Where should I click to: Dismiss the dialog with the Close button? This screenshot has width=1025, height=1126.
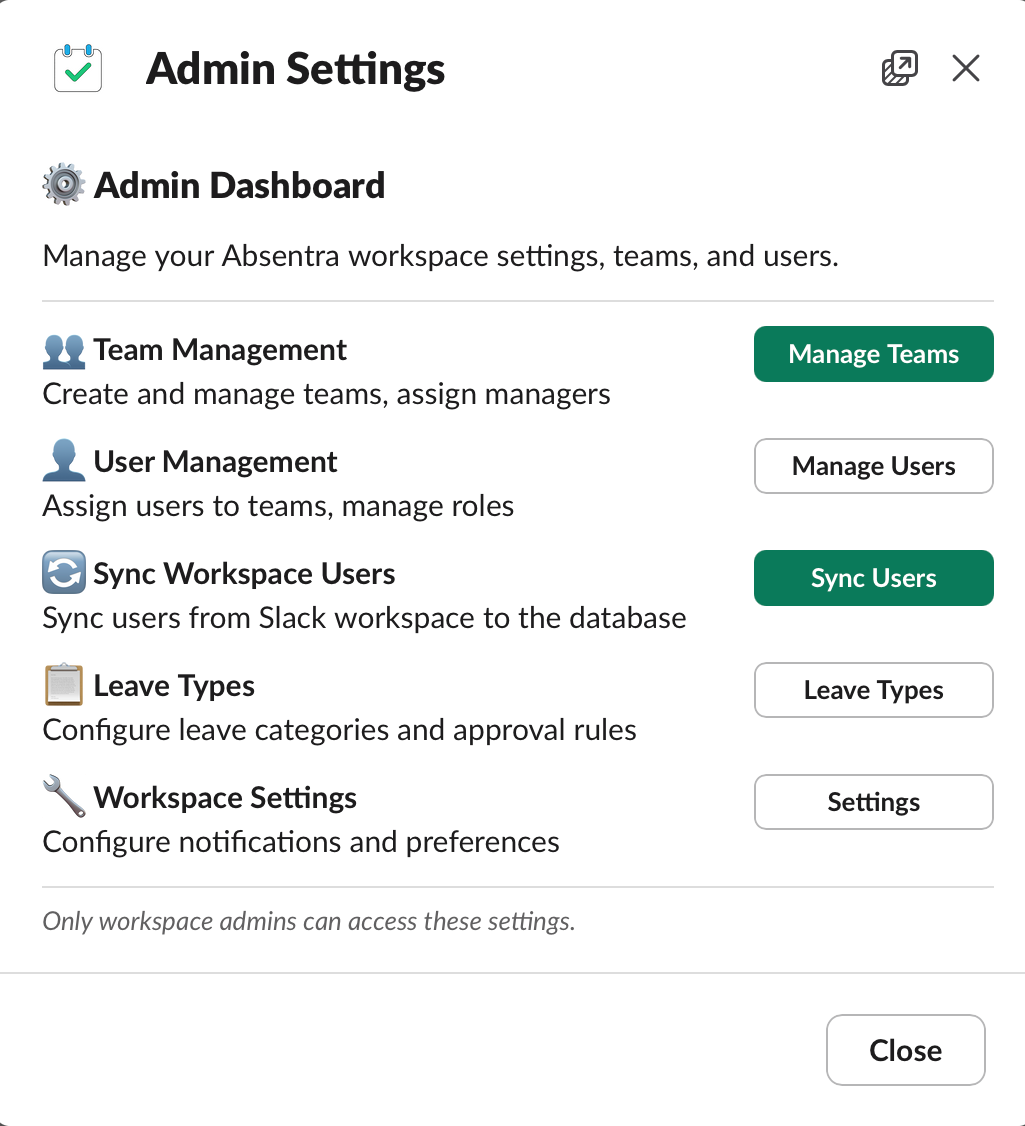coord(905,1050)
